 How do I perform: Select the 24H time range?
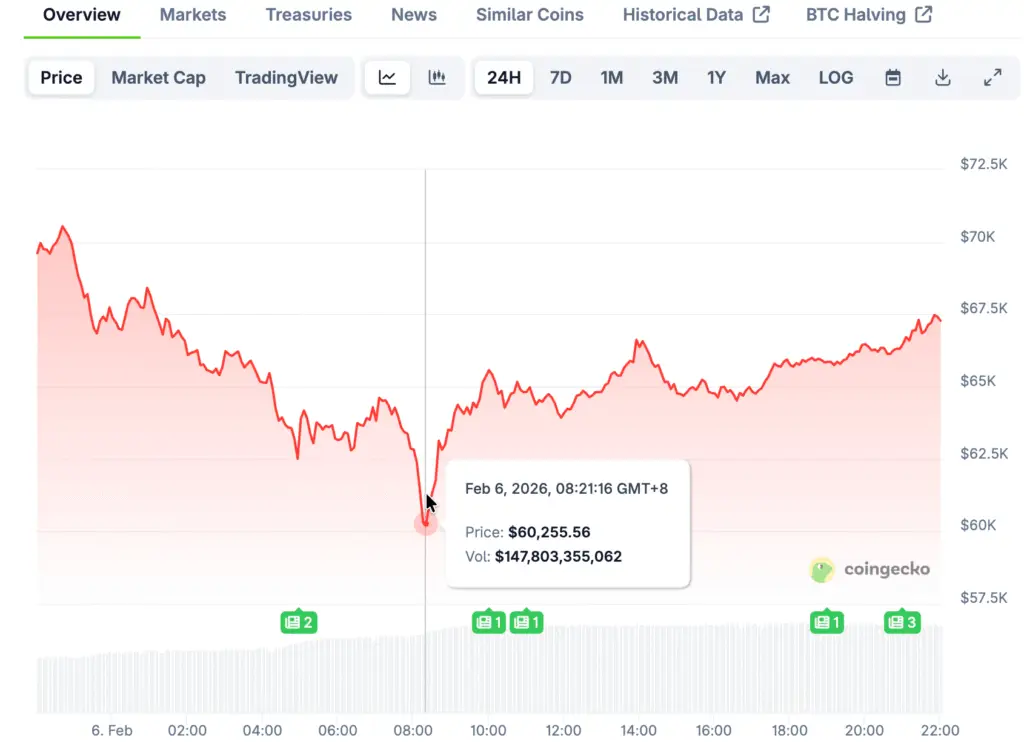click(x=504, y=78)
